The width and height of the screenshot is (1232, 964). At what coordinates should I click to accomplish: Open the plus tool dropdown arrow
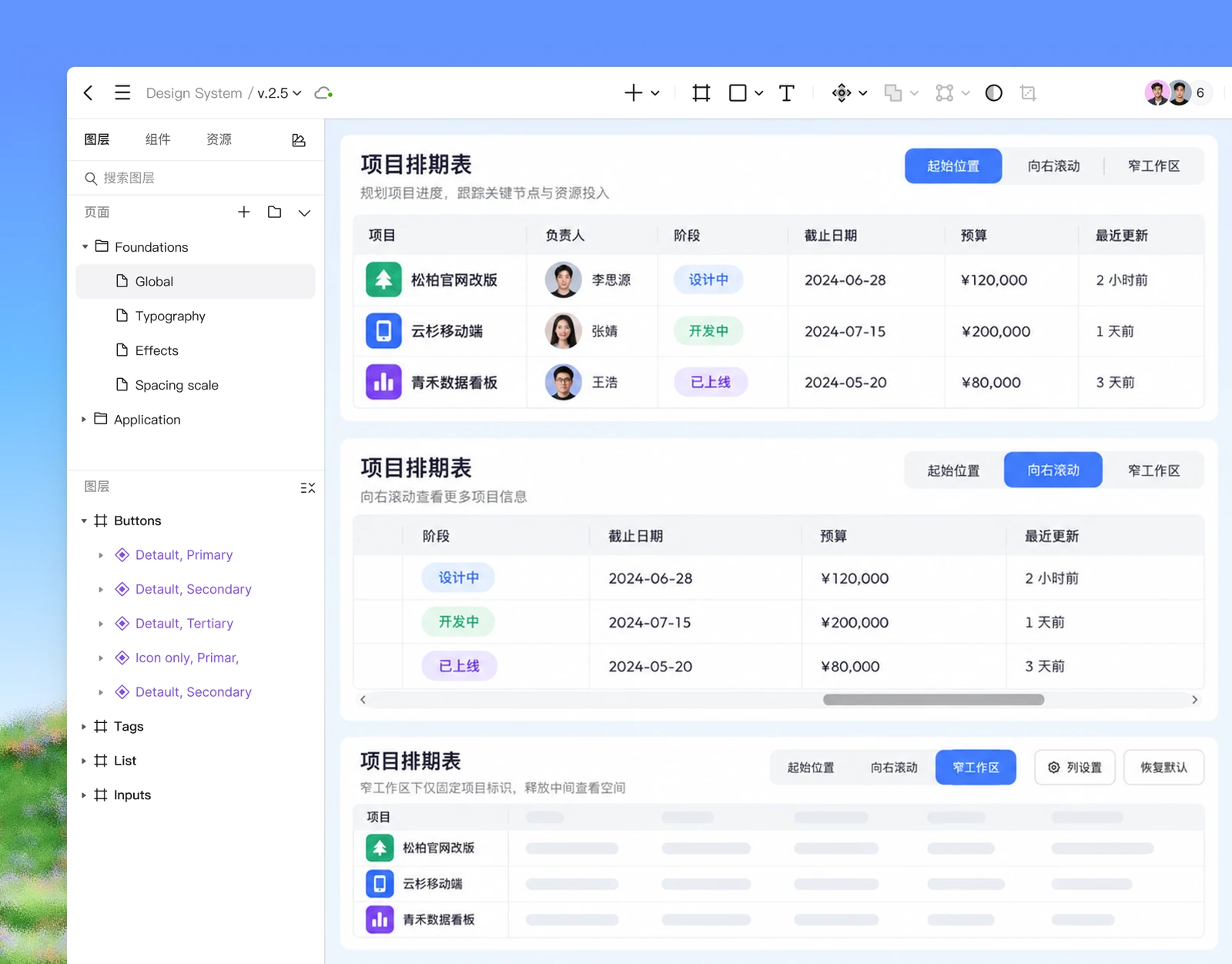655,93
